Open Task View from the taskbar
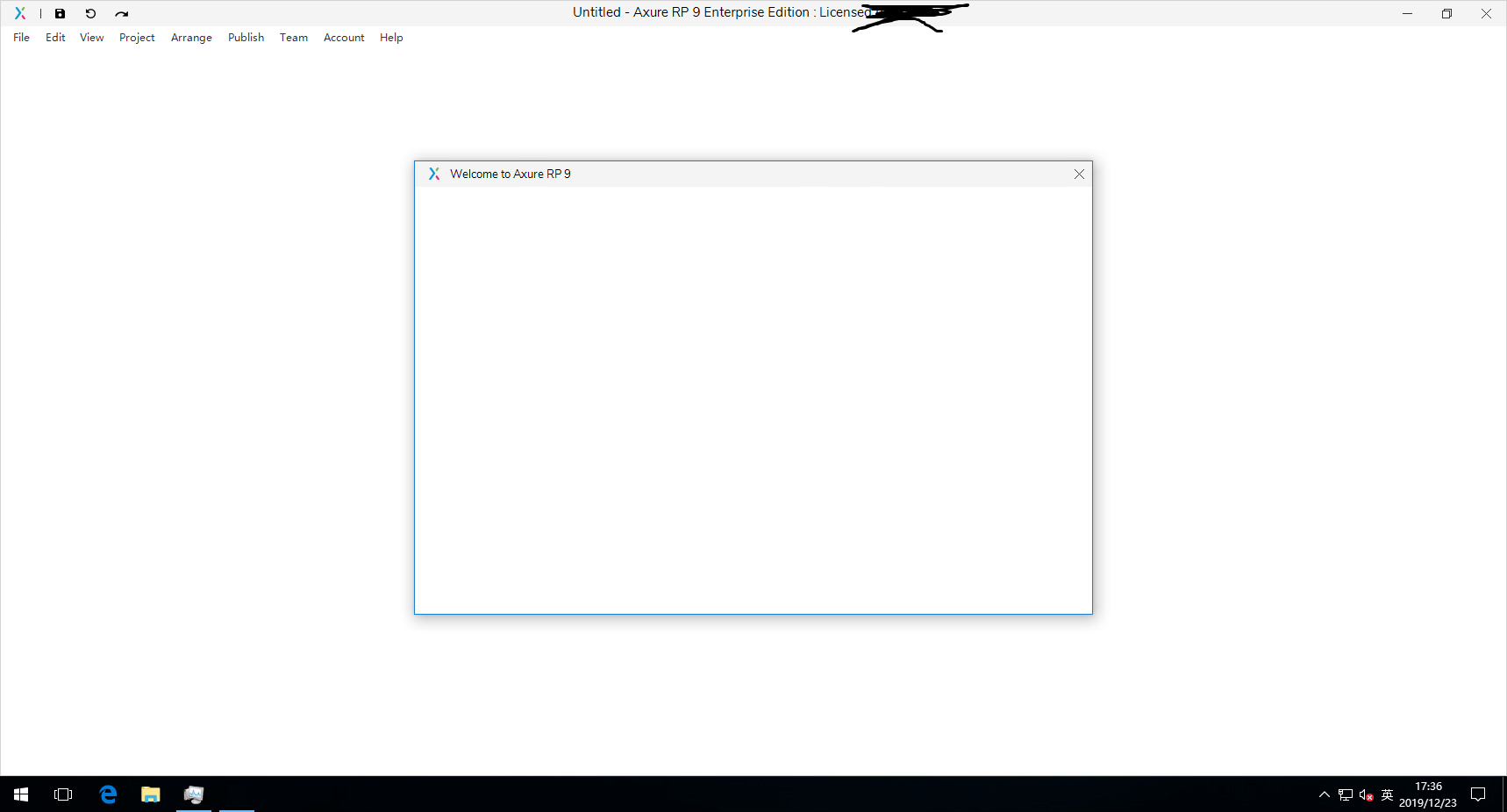 click(x=63, y=794)
